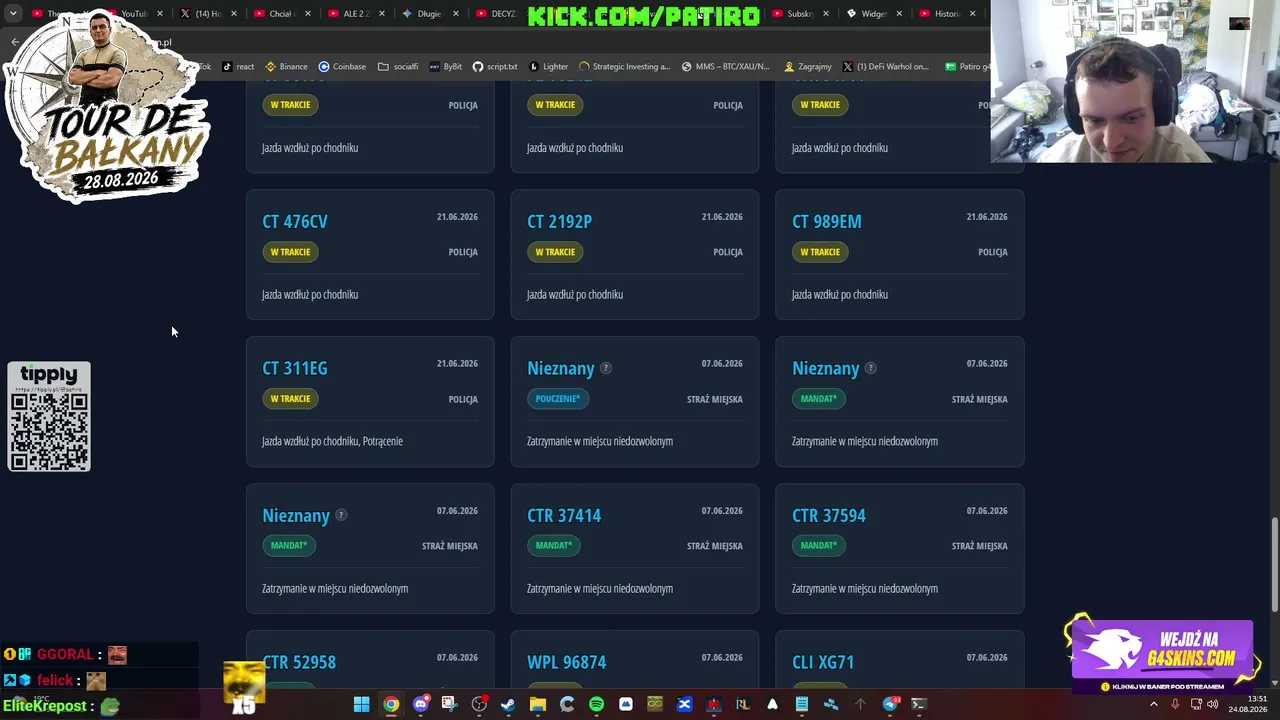1280x720 pixels.
Task: Close the Histori browser tab
Action: [972, 14]
